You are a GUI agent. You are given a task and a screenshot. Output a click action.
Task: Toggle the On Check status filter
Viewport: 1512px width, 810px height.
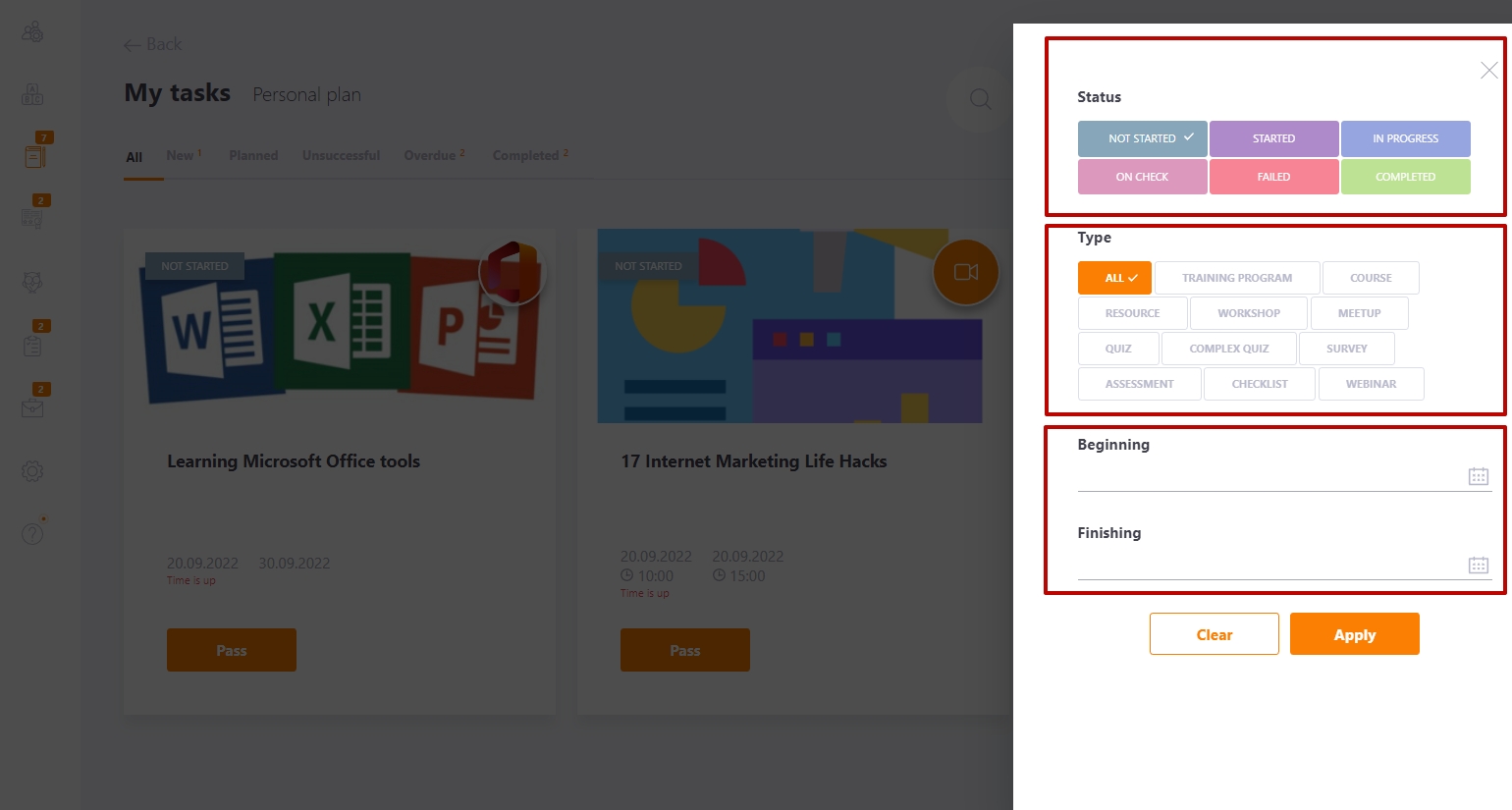pos(1142,177)
